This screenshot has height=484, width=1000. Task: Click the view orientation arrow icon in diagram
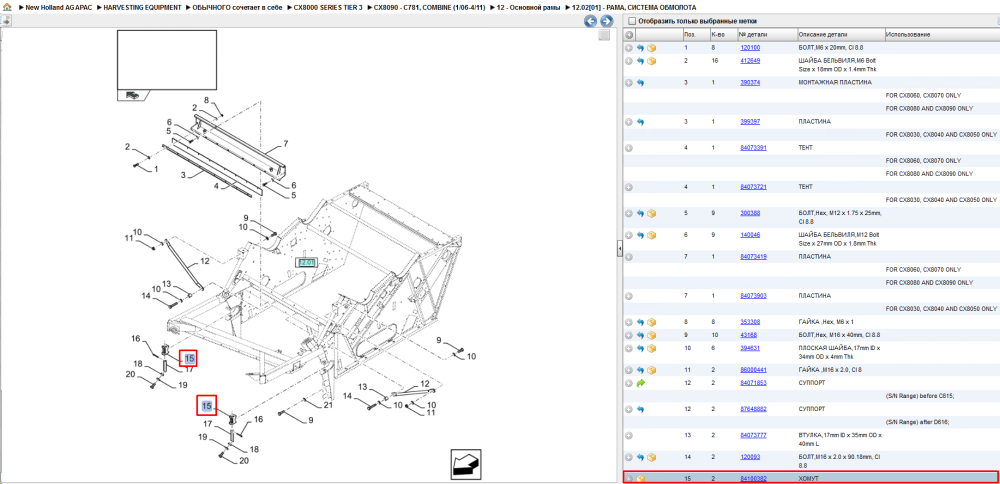point(466,463)
